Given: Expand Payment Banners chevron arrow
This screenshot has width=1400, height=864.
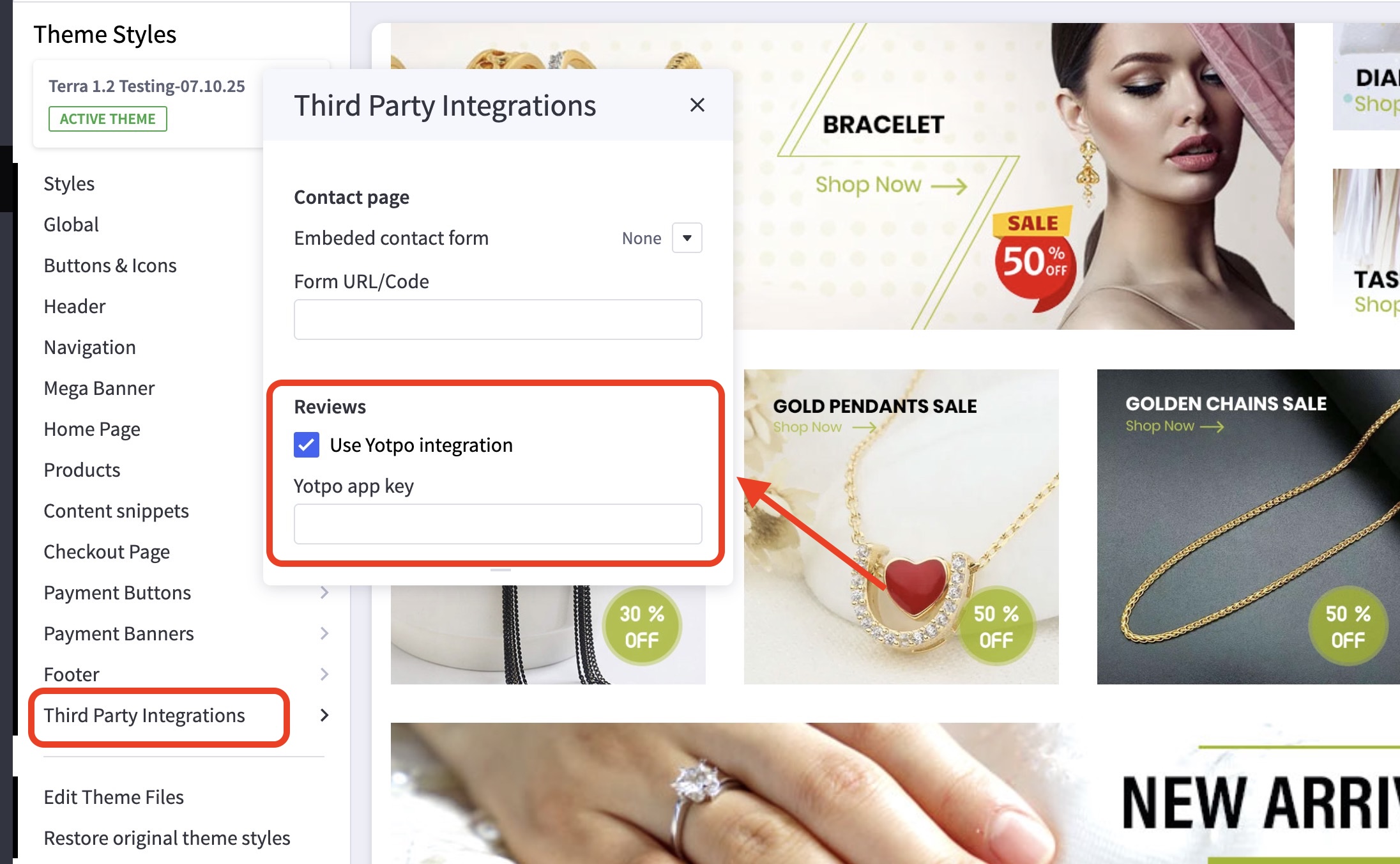Looking at the screenshot, I should [324, 633].
